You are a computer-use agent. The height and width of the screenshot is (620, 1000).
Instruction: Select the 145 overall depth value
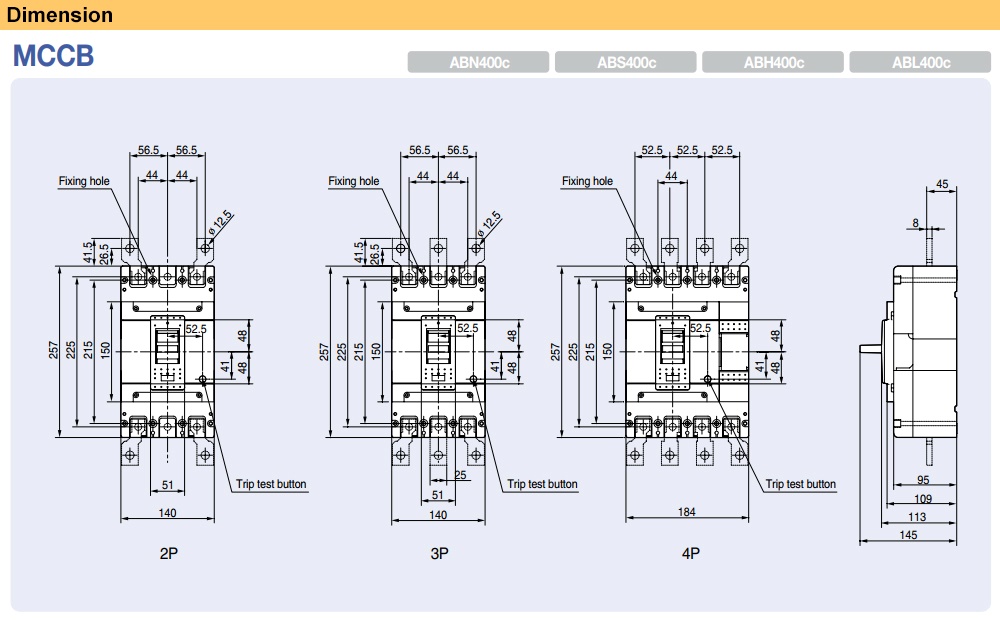(908, 535)
